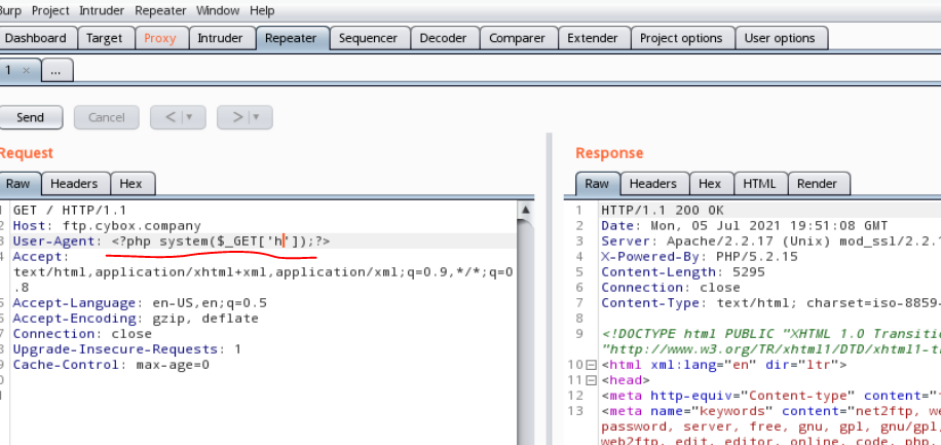
Task: Add new Repeater tab via ellipsis
Action: 56,71
